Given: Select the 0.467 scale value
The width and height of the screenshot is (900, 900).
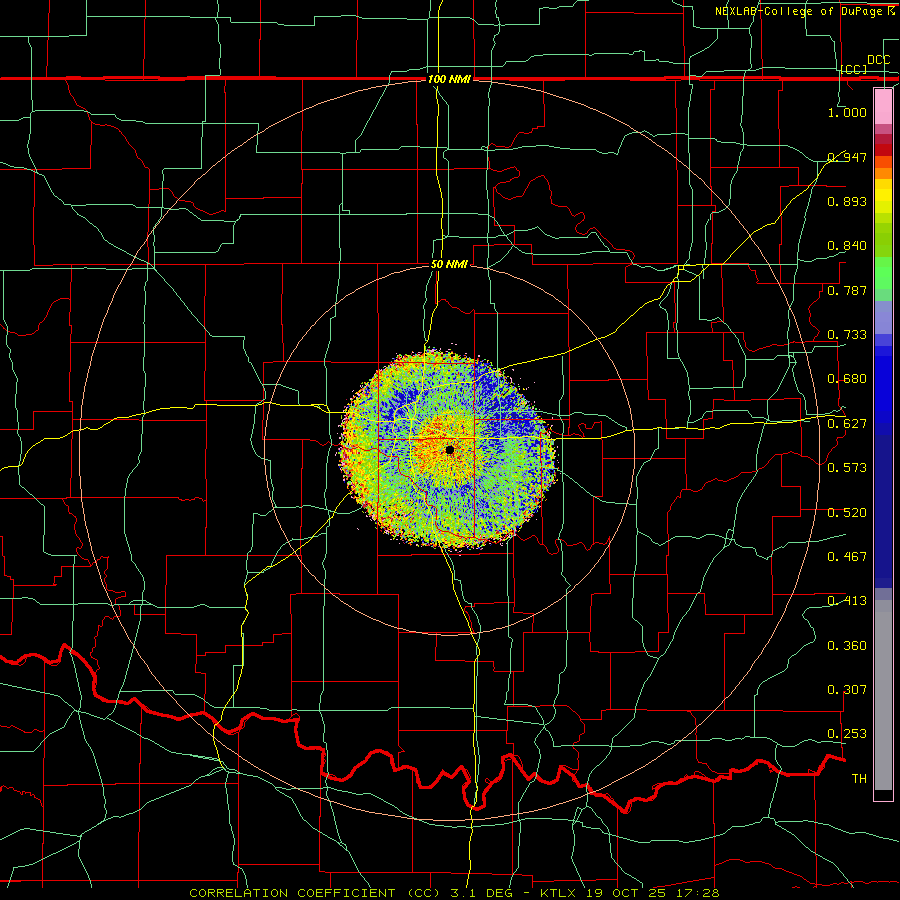Looking at the screenshot, I should click(847, 557).
